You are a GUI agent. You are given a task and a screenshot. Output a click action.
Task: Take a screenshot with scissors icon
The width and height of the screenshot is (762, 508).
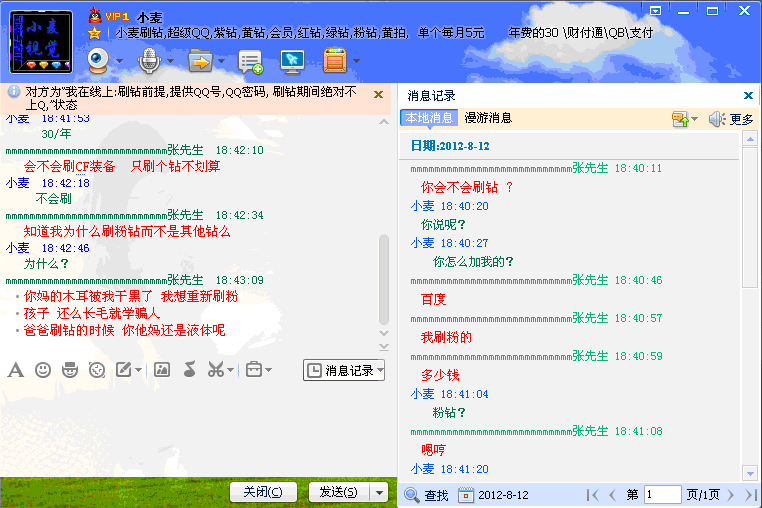point(216,370)
